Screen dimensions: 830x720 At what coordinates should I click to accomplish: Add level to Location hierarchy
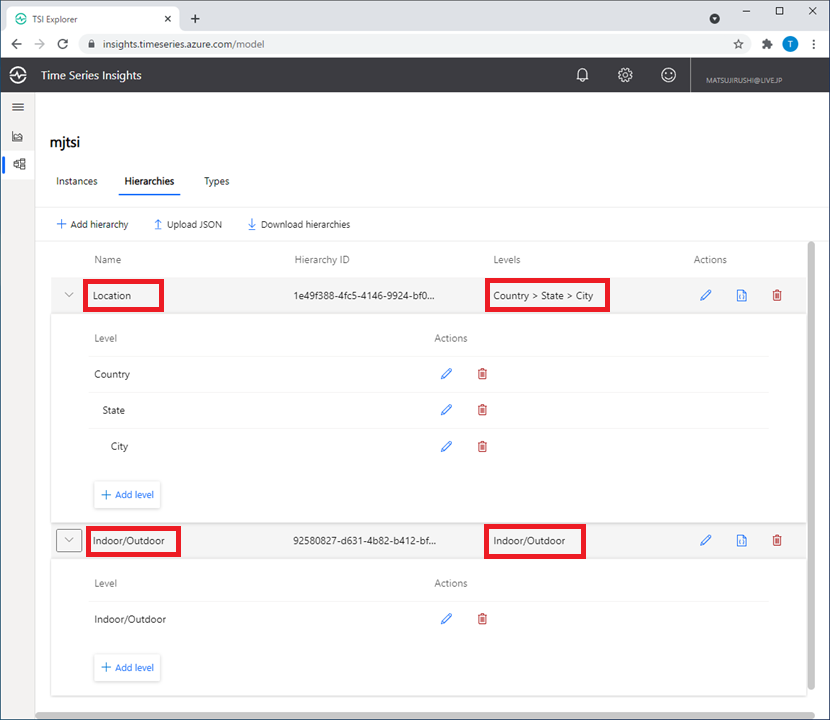(127, 494)
